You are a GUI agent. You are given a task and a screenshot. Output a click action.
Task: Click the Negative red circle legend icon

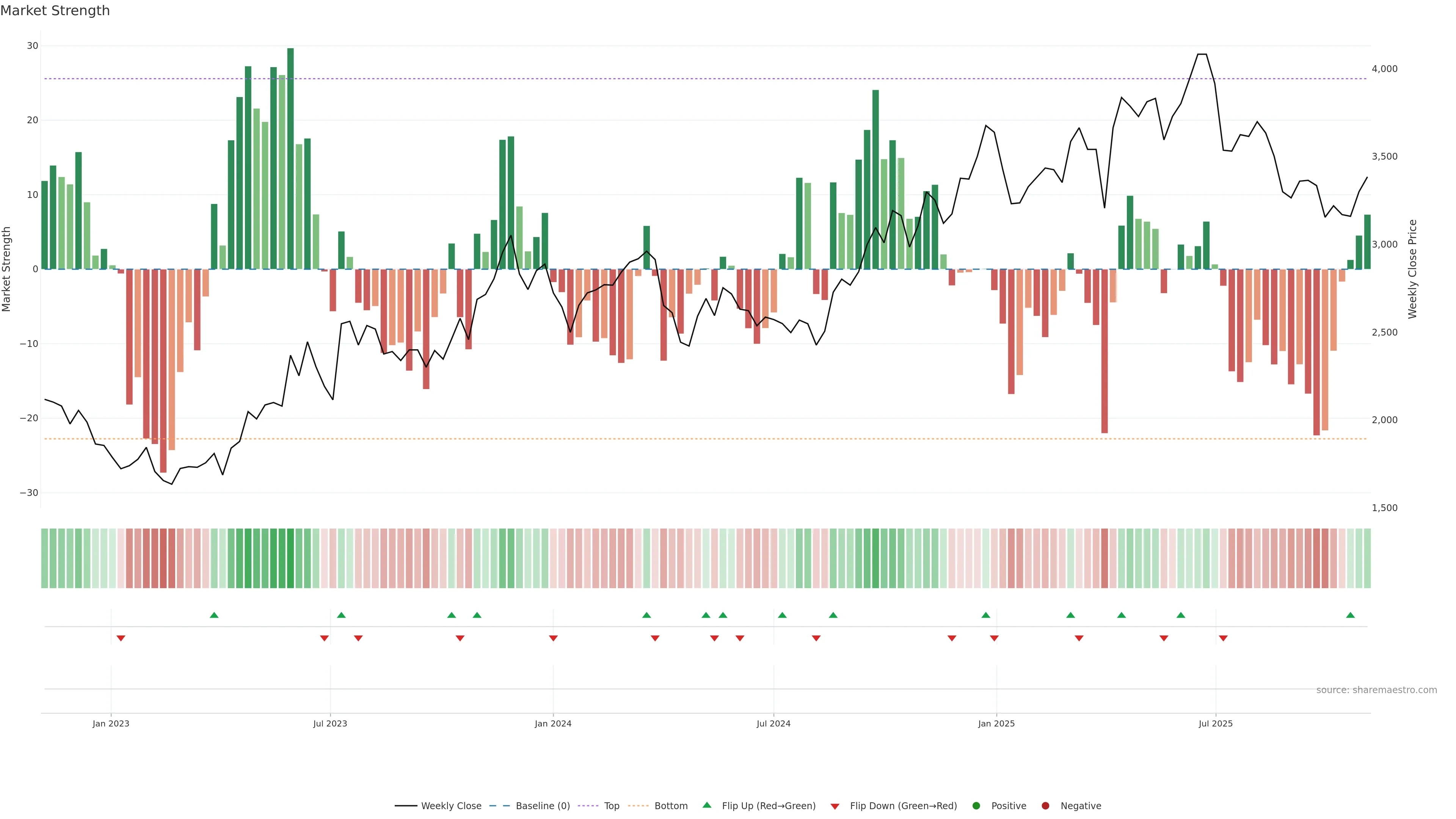1045,805
